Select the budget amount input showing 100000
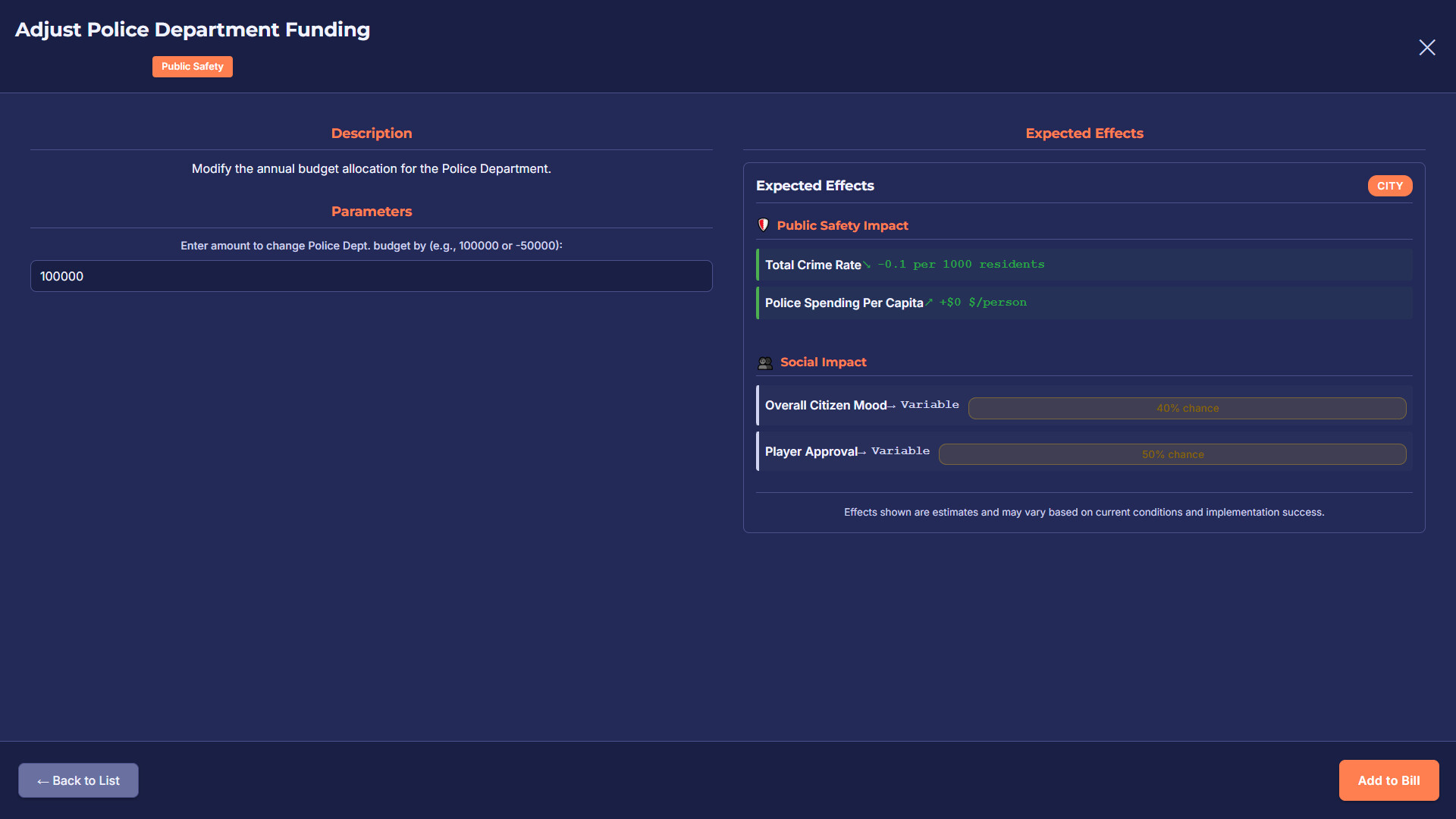Screen dimensions: 1456x819 click(x=371, y=276)
